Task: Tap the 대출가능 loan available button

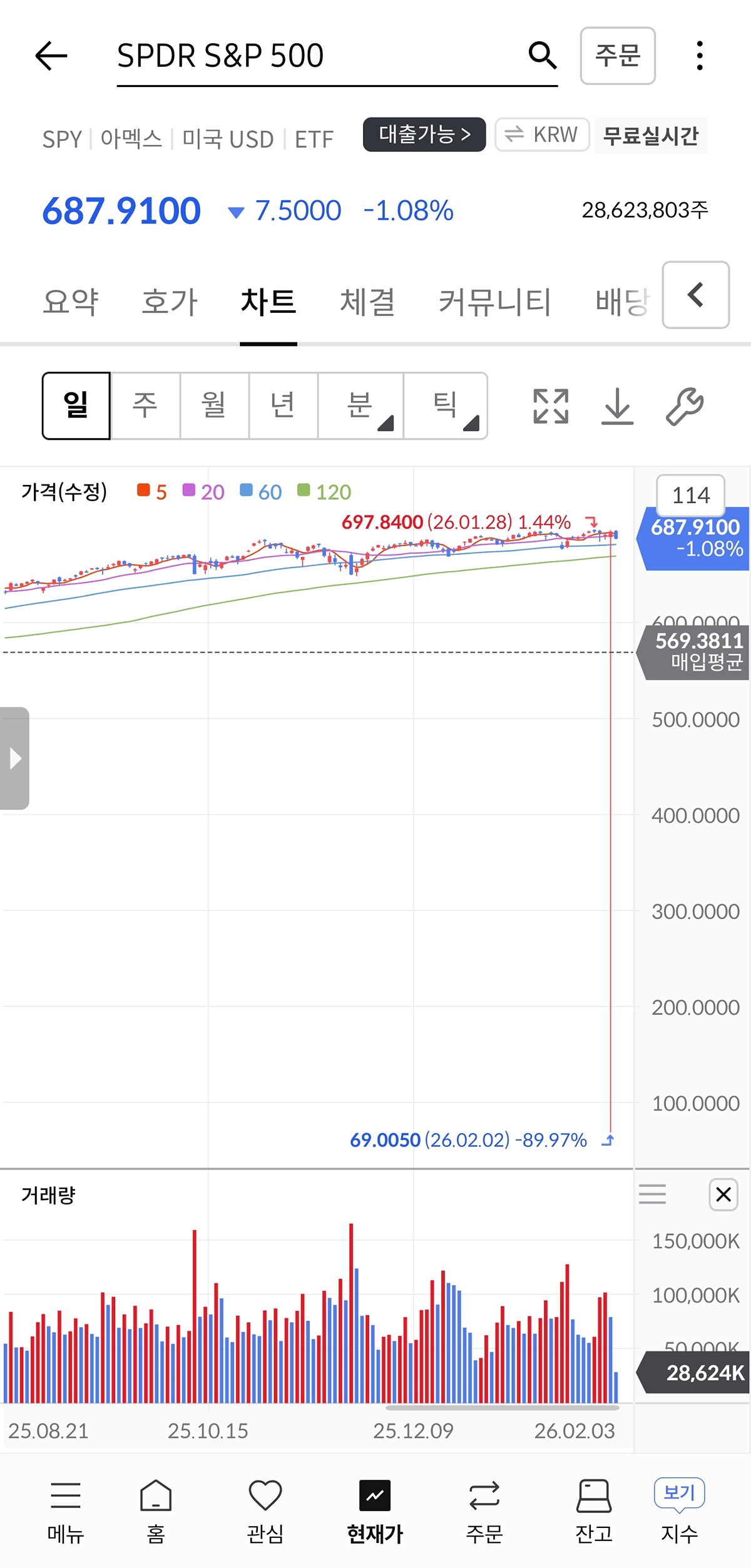Action: point(424,135)
